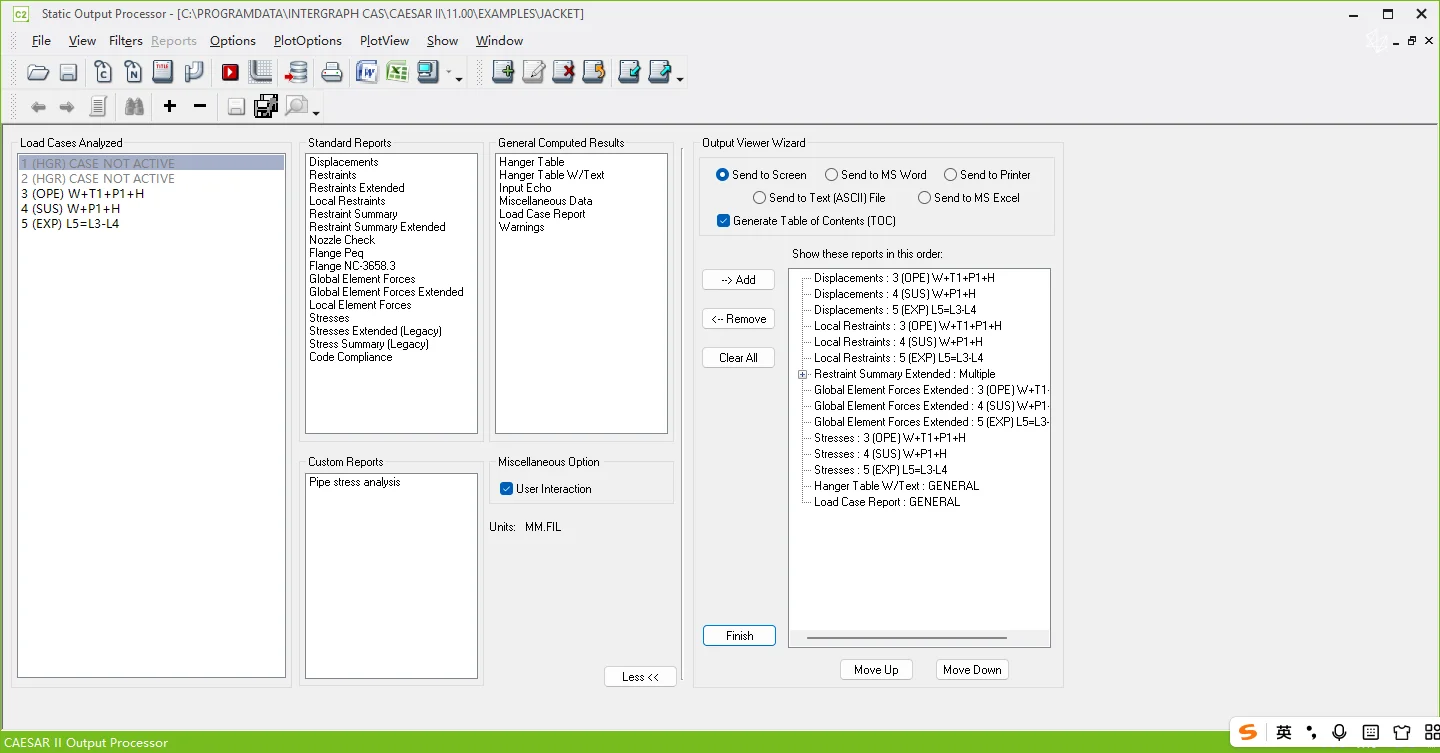Click the report icon with up-right arrow
Screen dimensions: 1440x753
coord(660,72)
